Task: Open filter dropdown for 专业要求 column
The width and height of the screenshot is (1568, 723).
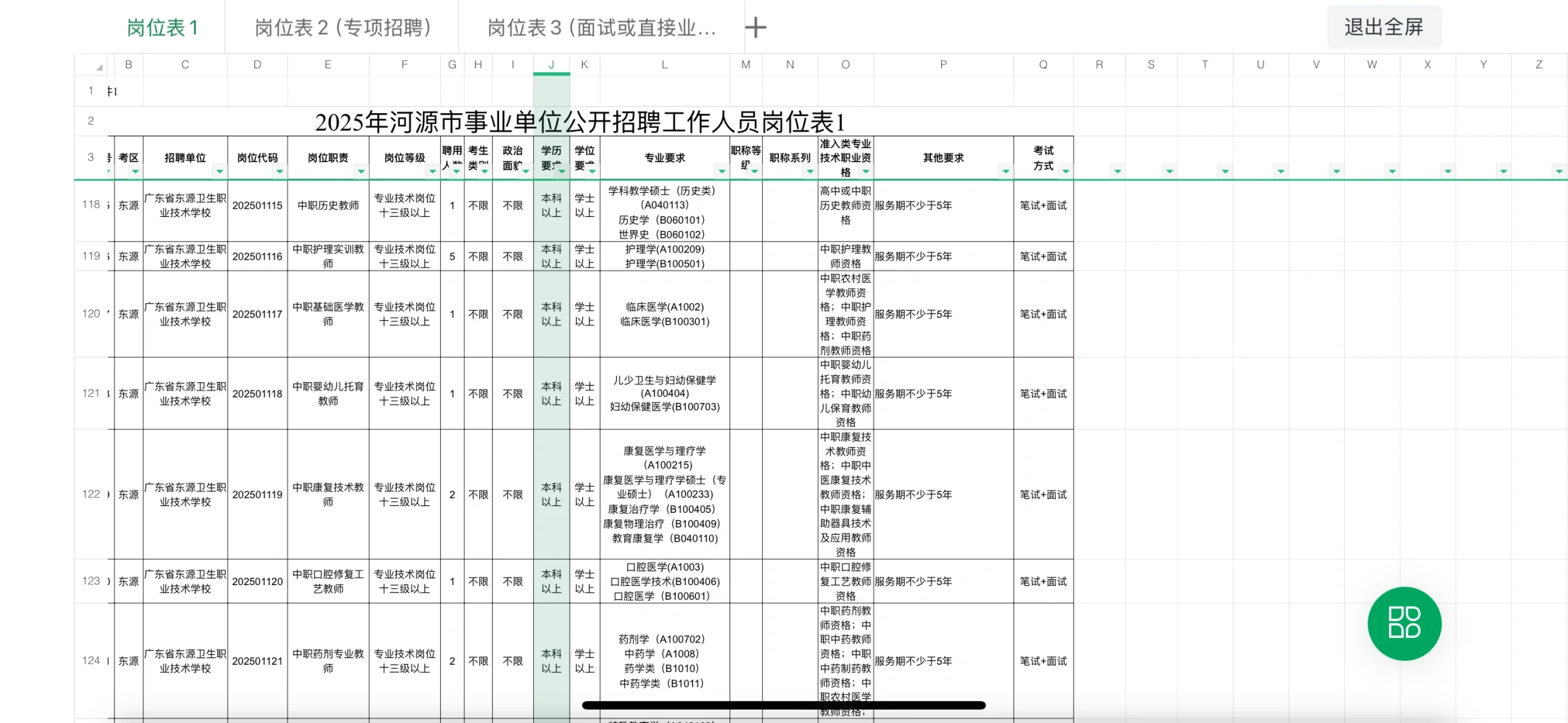Action: coord(721,171)
